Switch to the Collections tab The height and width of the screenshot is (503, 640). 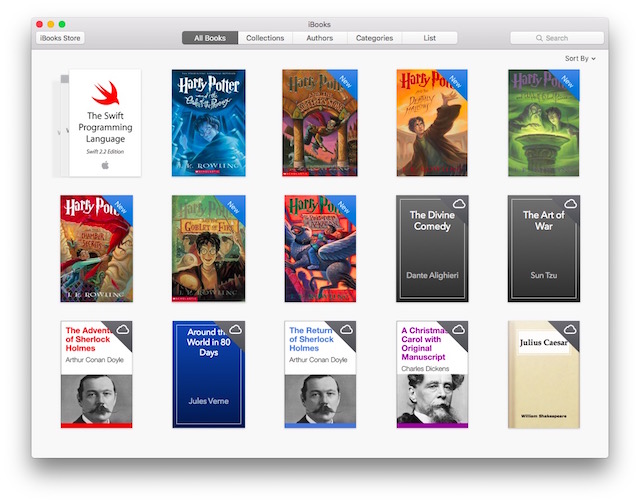(265, 38)
